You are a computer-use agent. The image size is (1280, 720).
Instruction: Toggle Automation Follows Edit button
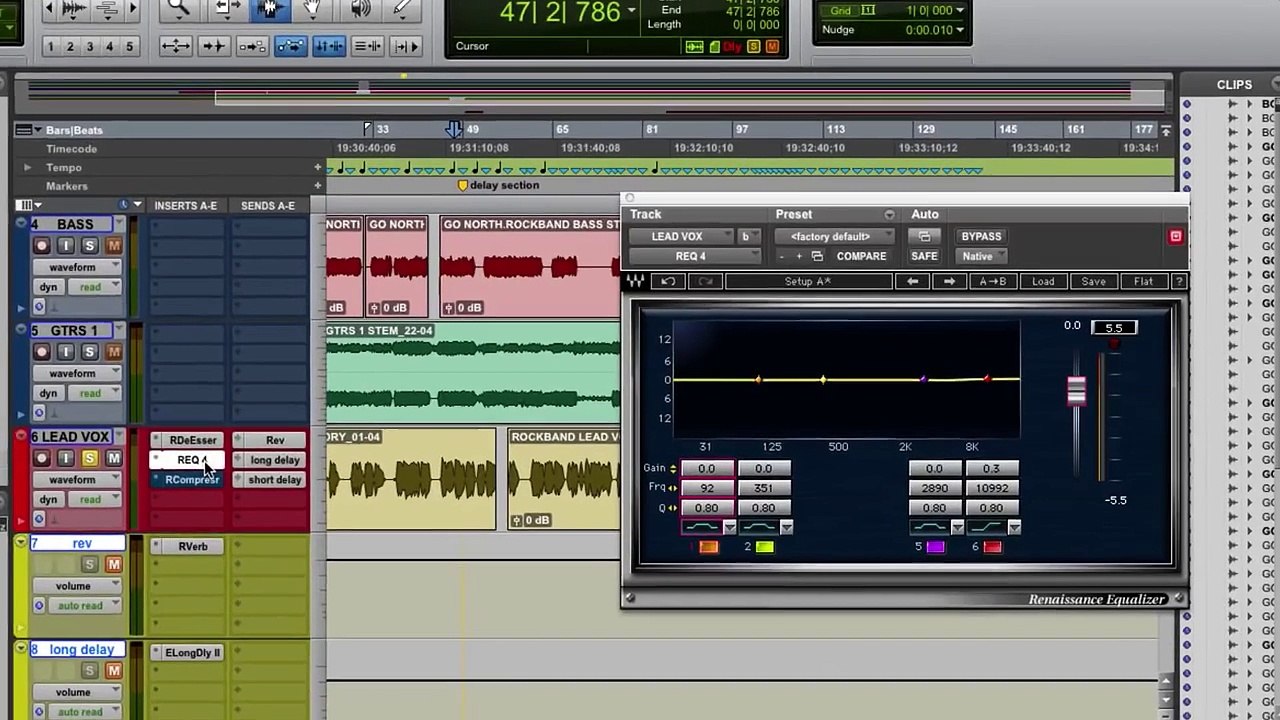(290, 46)
